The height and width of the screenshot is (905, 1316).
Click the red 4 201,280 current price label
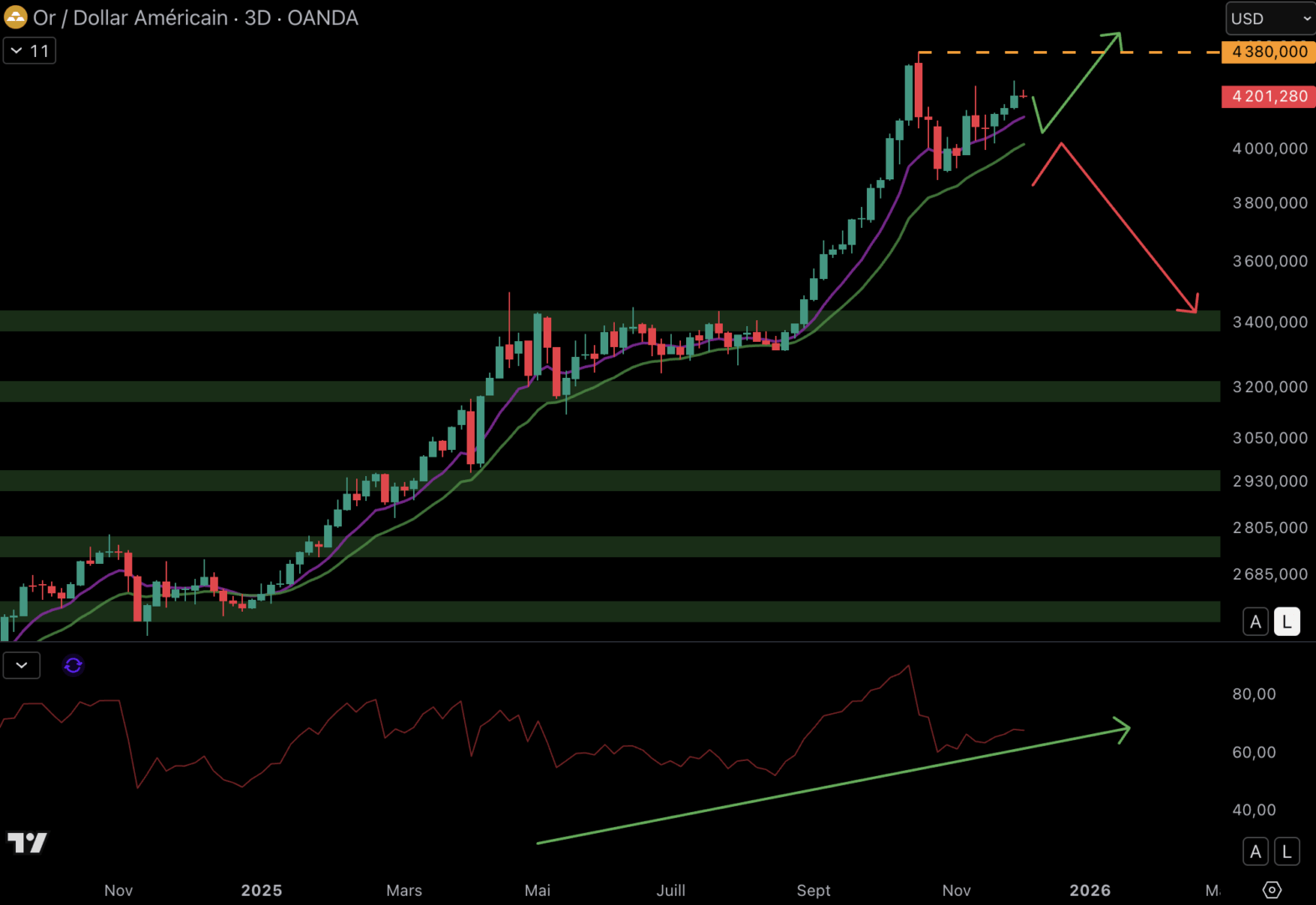coord(1268,96)
